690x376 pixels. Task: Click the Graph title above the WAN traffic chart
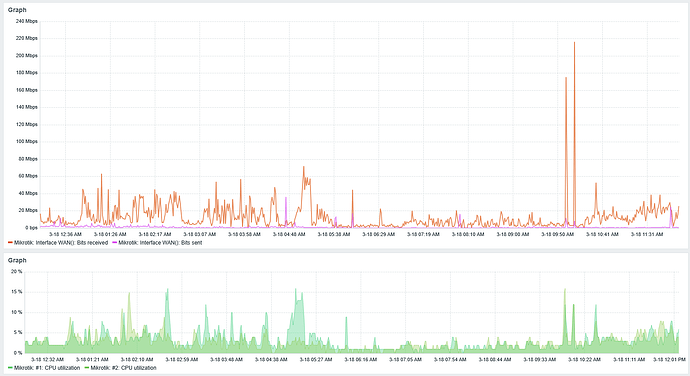[17, 10]
